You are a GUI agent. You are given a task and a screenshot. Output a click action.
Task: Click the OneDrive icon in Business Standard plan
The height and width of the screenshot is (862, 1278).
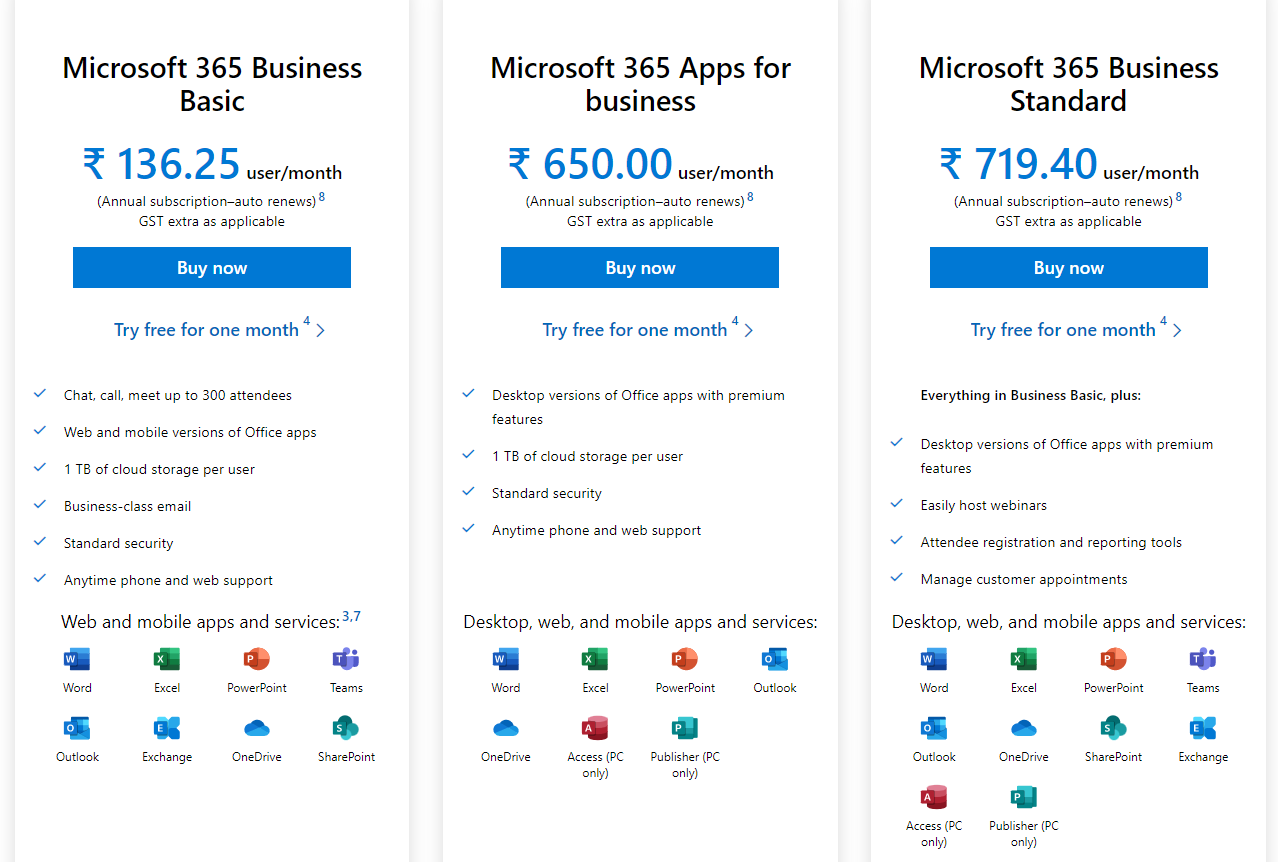(x=1024, y=728)
